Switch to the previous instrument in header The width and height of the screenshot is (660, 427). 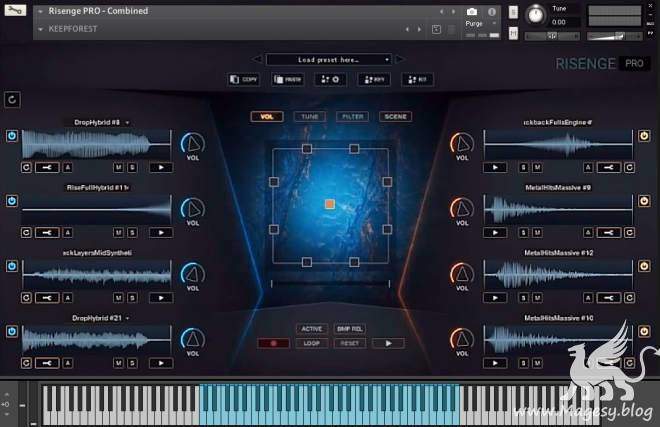pyautogui.click(x=441, y=12)
